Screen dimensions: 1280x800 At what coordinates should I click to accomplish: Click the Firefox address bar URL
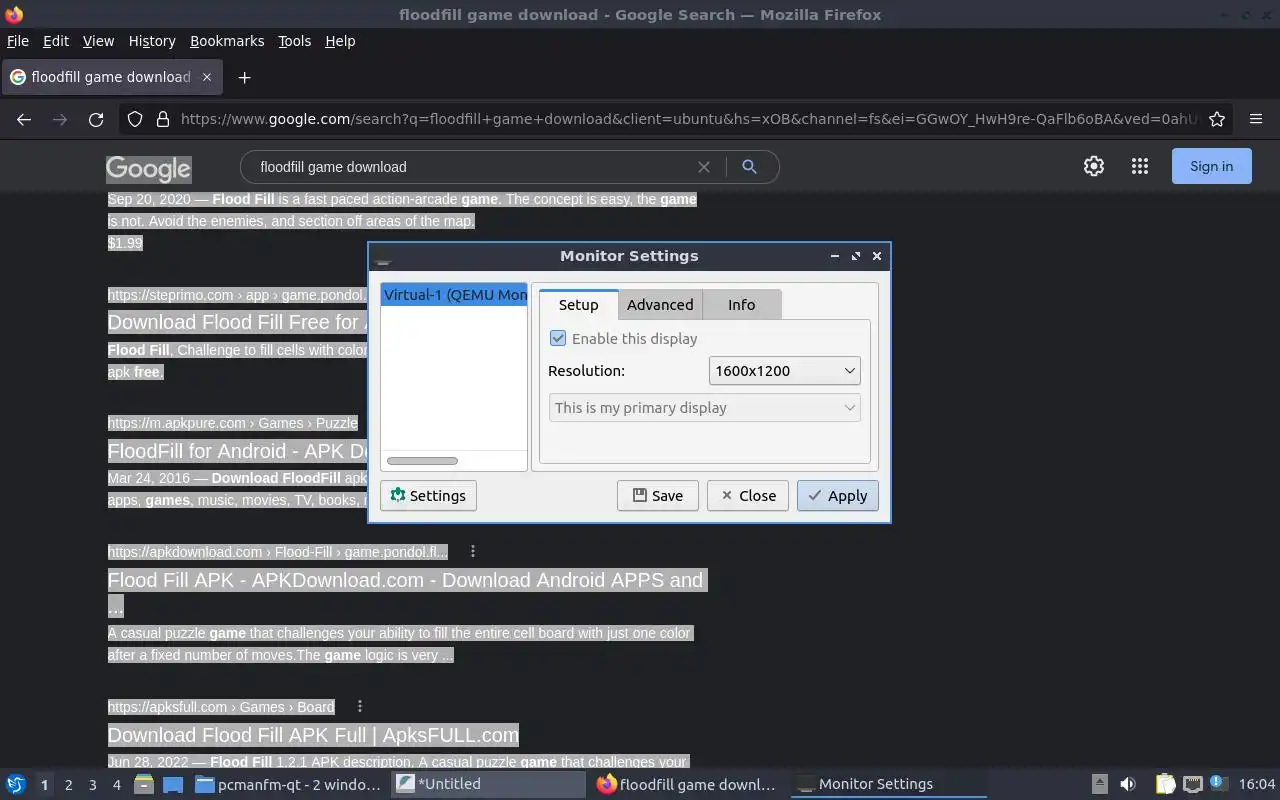tap(688, 119)
